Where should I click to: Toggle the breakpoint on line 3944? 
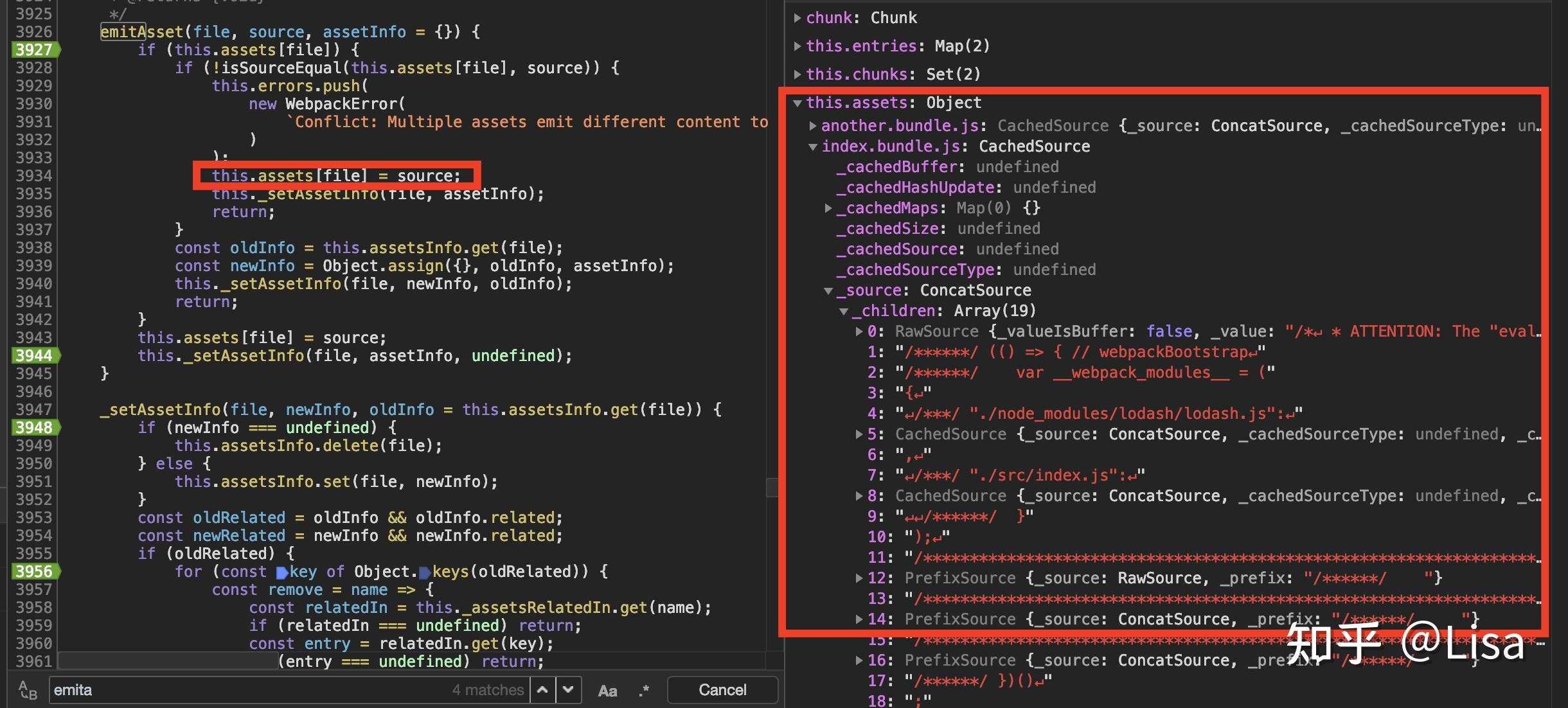click(34, 355)
